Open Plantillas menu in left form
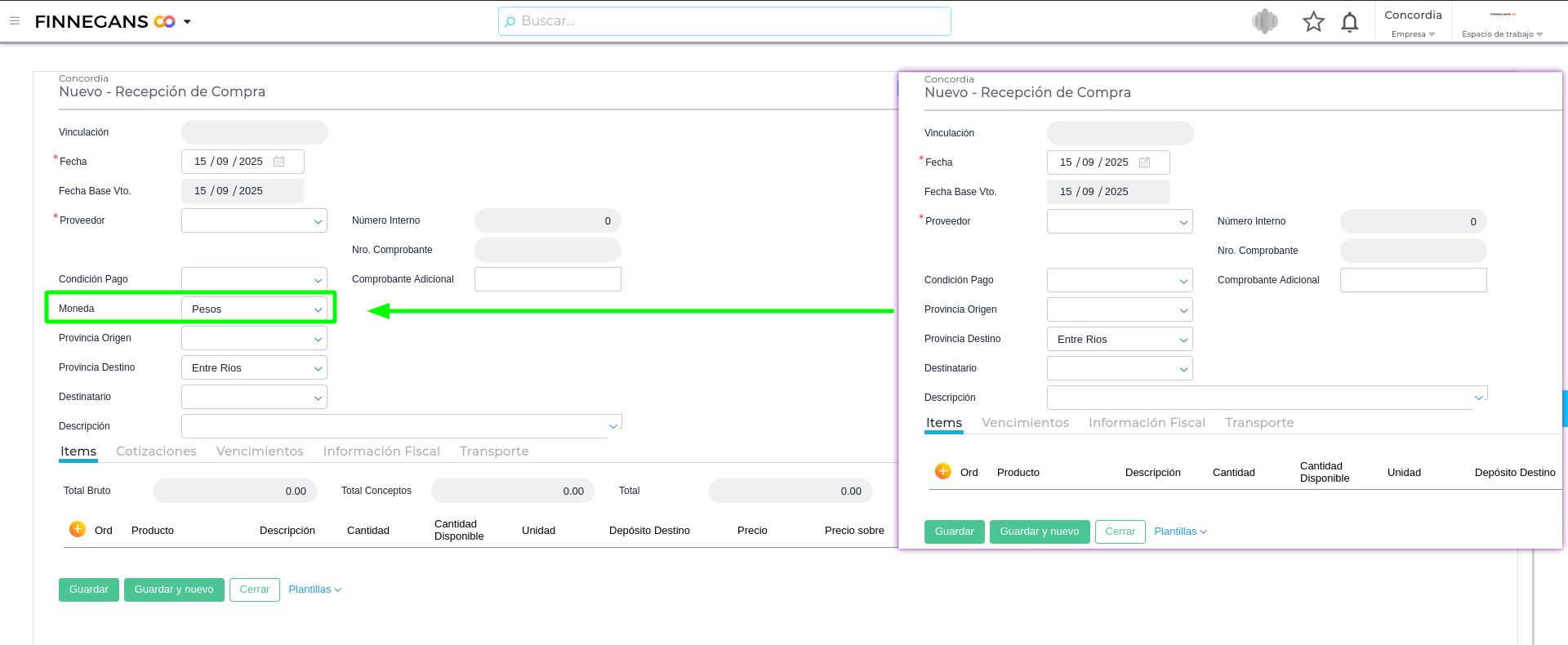The height and width of the screenshot is (645, 1568). [314, 589]
